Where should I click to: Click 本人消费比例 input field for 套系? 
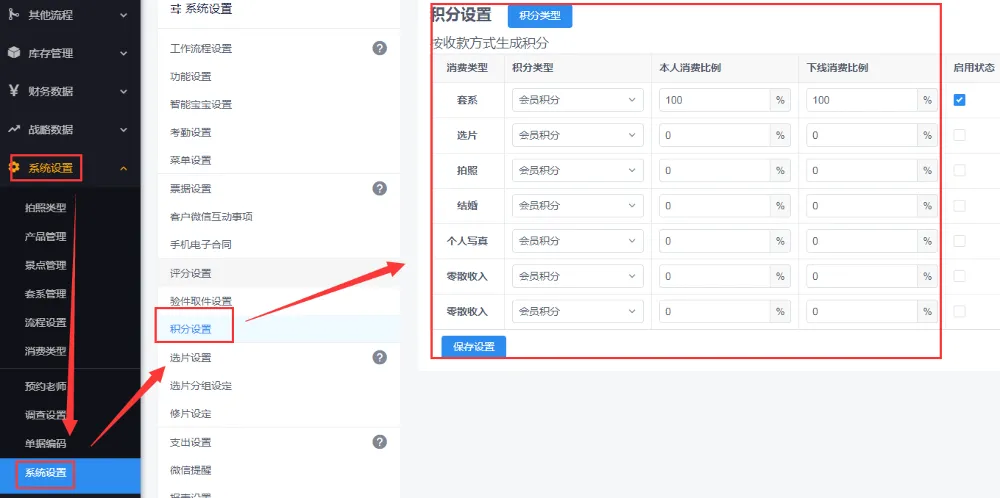point(714,100)
